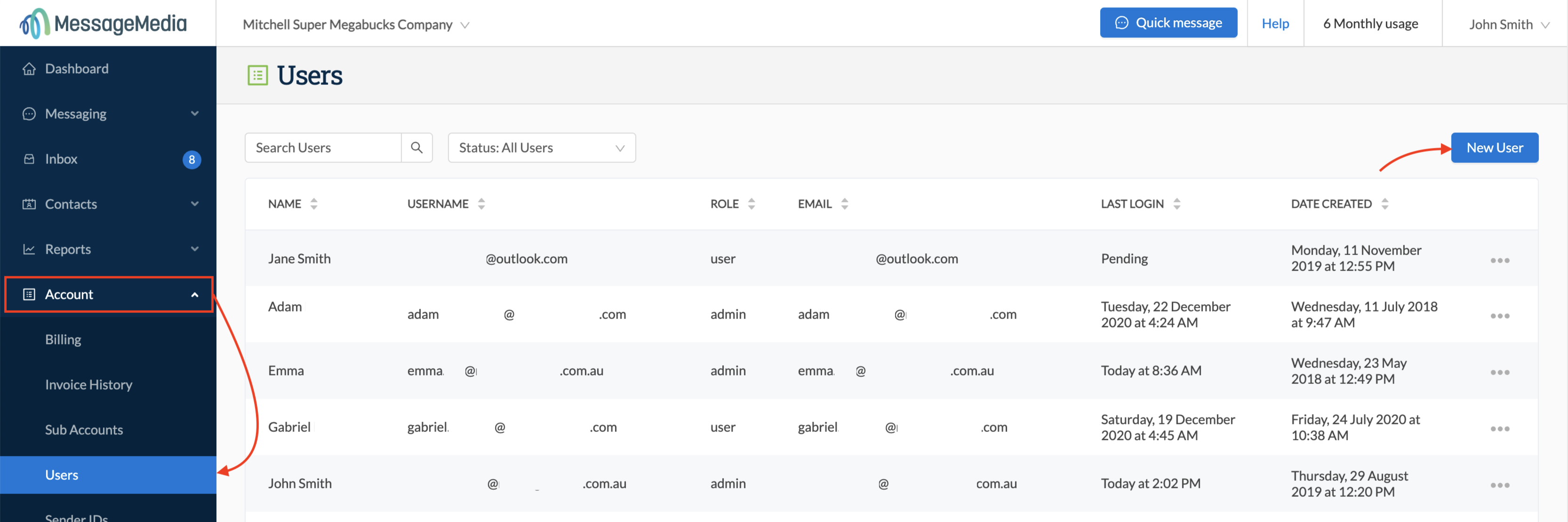Viewport: 1568px width, 522px height.
Task: Open three-dot menu for Adam row
Action: coord(1499,316)
